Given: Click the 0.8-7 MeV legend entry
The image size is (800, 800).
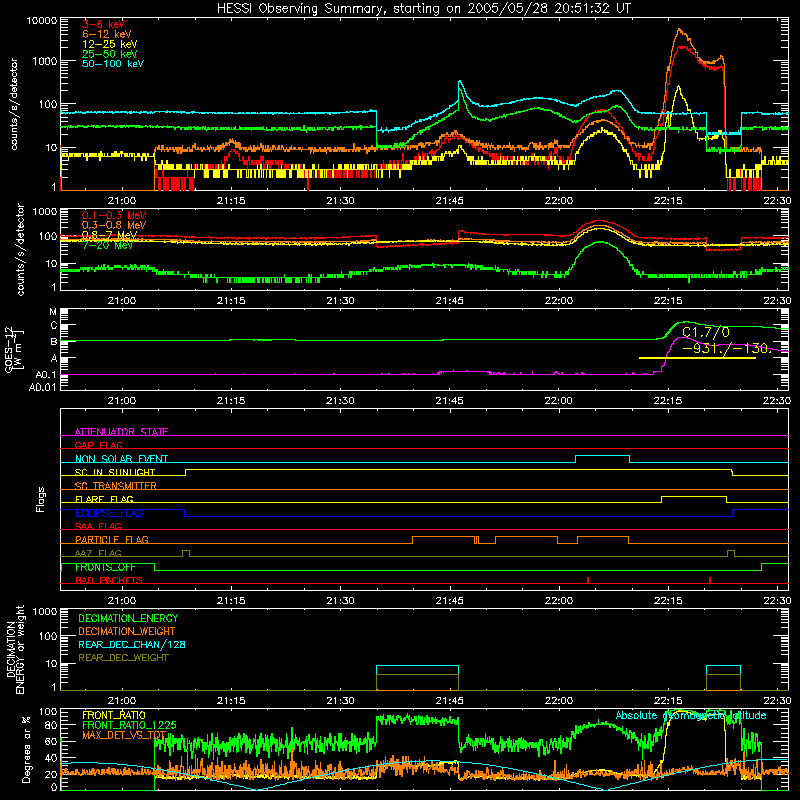Looking at the screenshot, I should (x=109, y=235).
